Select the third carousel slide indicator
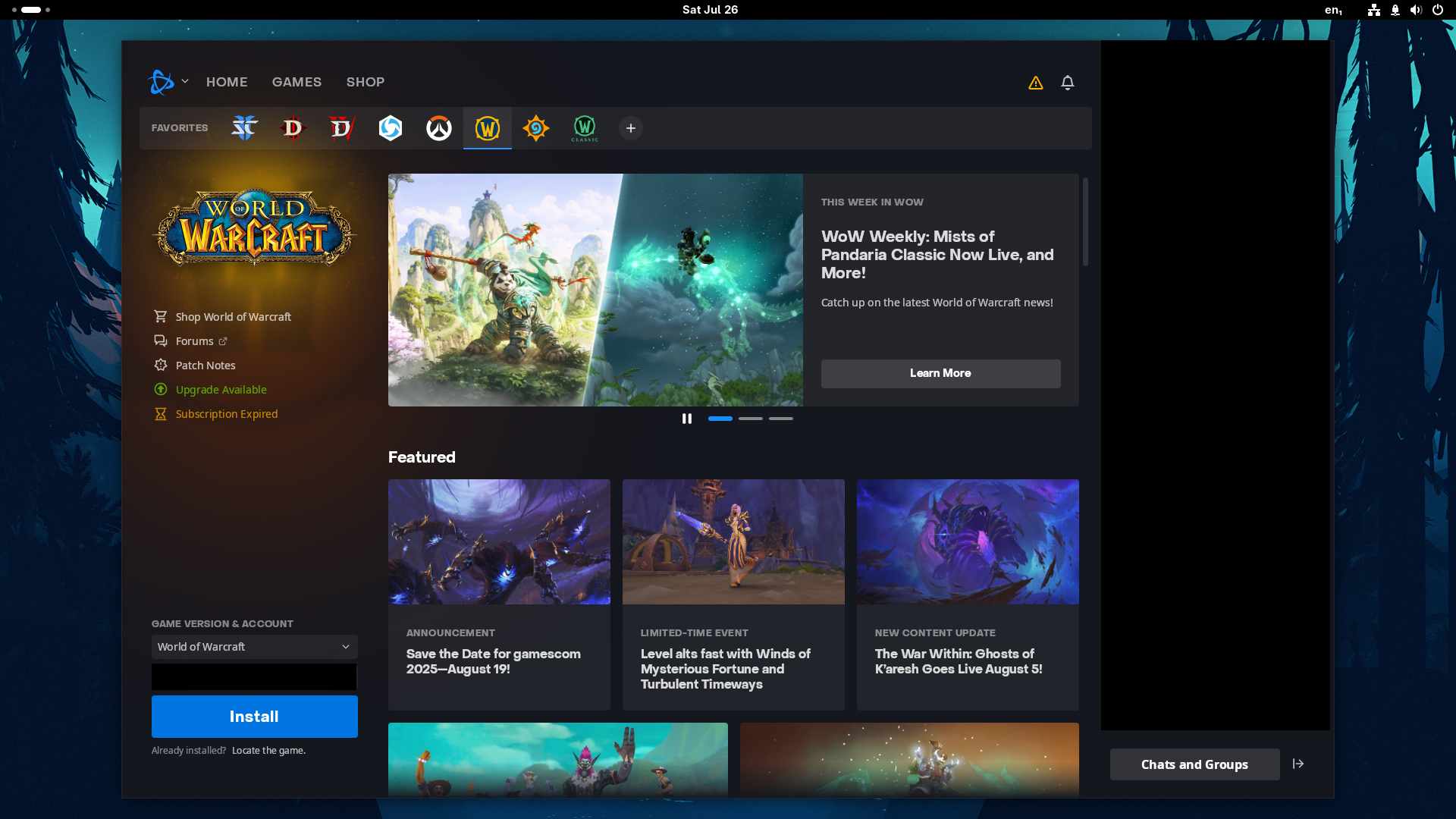Screen dimensions: 1456x819 [x=781, y=419]
